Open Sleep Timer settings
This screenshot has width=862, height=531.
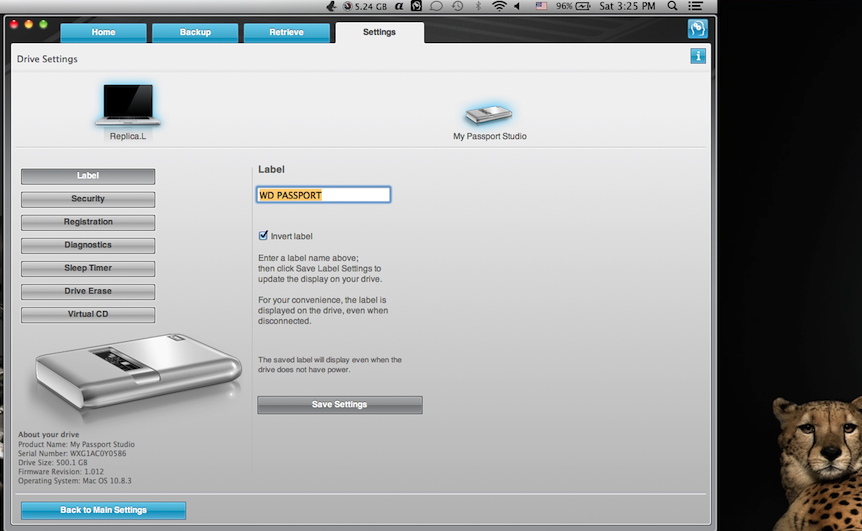click(88, 268)
